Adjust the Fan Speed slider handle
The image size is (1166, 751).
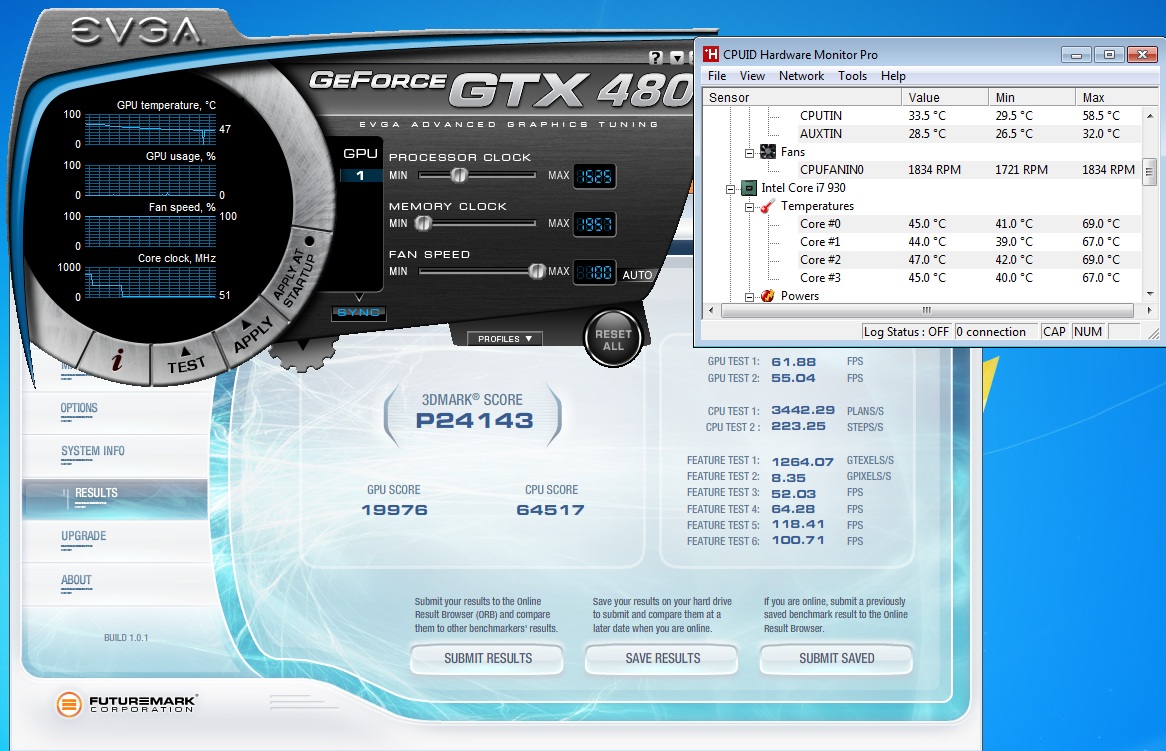[537, 271]
